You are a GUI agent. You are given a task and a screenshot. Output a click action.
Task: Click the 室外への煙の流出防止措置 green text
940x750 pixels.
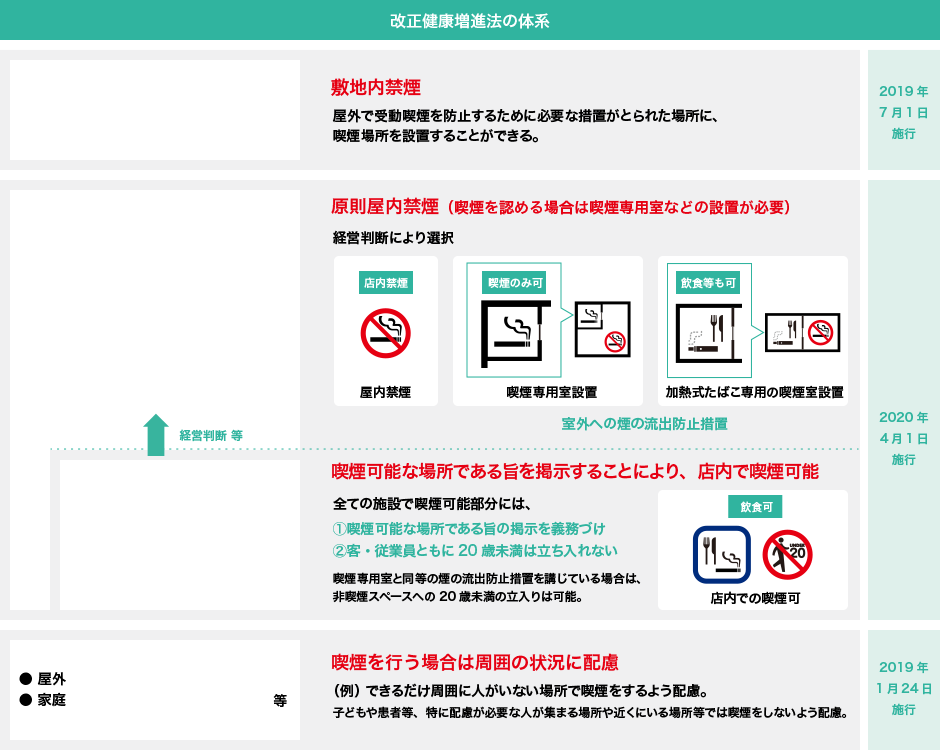coord(644,424)
